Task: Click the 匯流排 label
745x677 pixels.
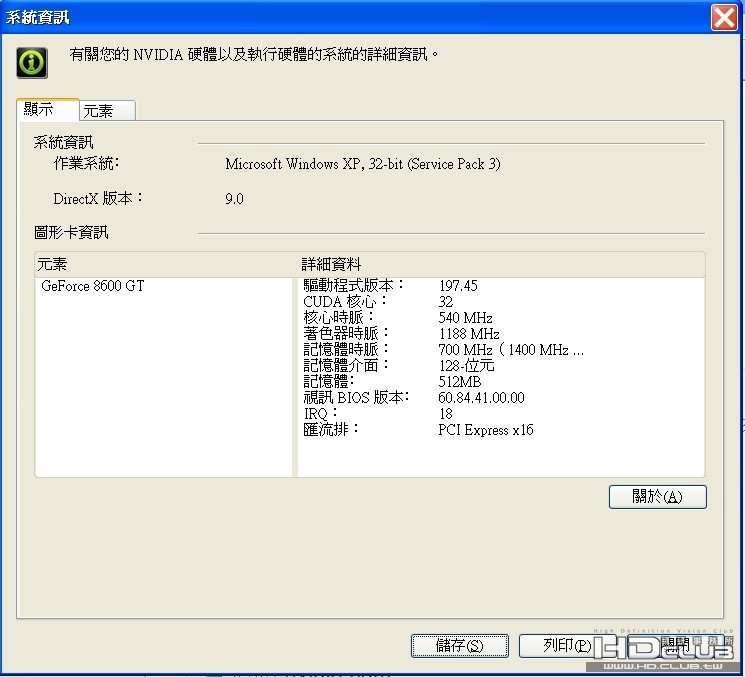Action: (331, 429)
